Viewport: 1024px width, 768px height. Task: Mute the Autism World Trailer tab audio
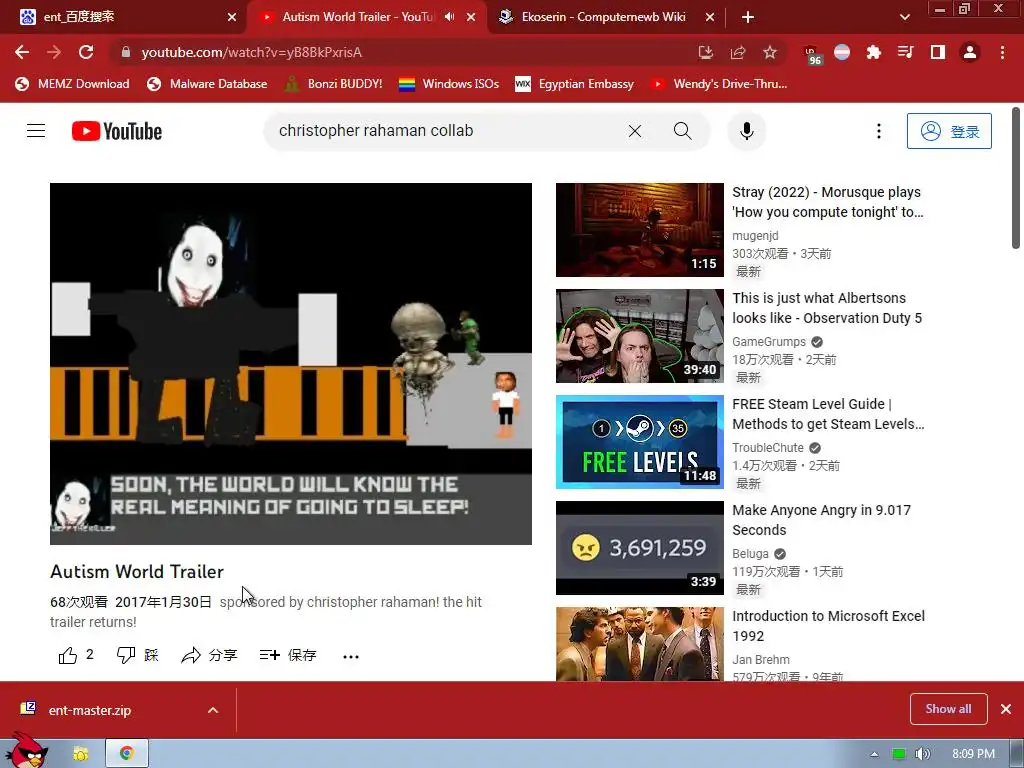(449, 17)
